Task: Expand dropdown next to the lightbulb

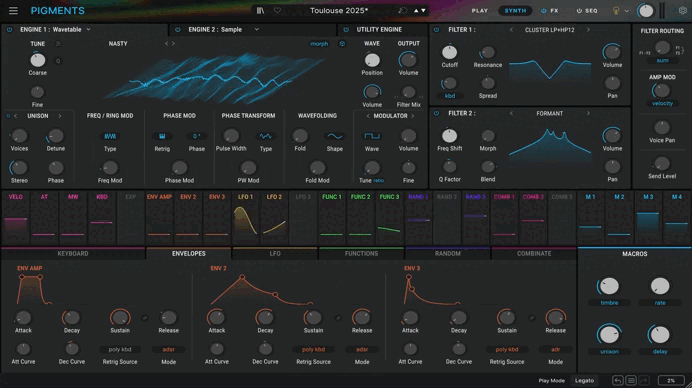Action: coord(627,11)
